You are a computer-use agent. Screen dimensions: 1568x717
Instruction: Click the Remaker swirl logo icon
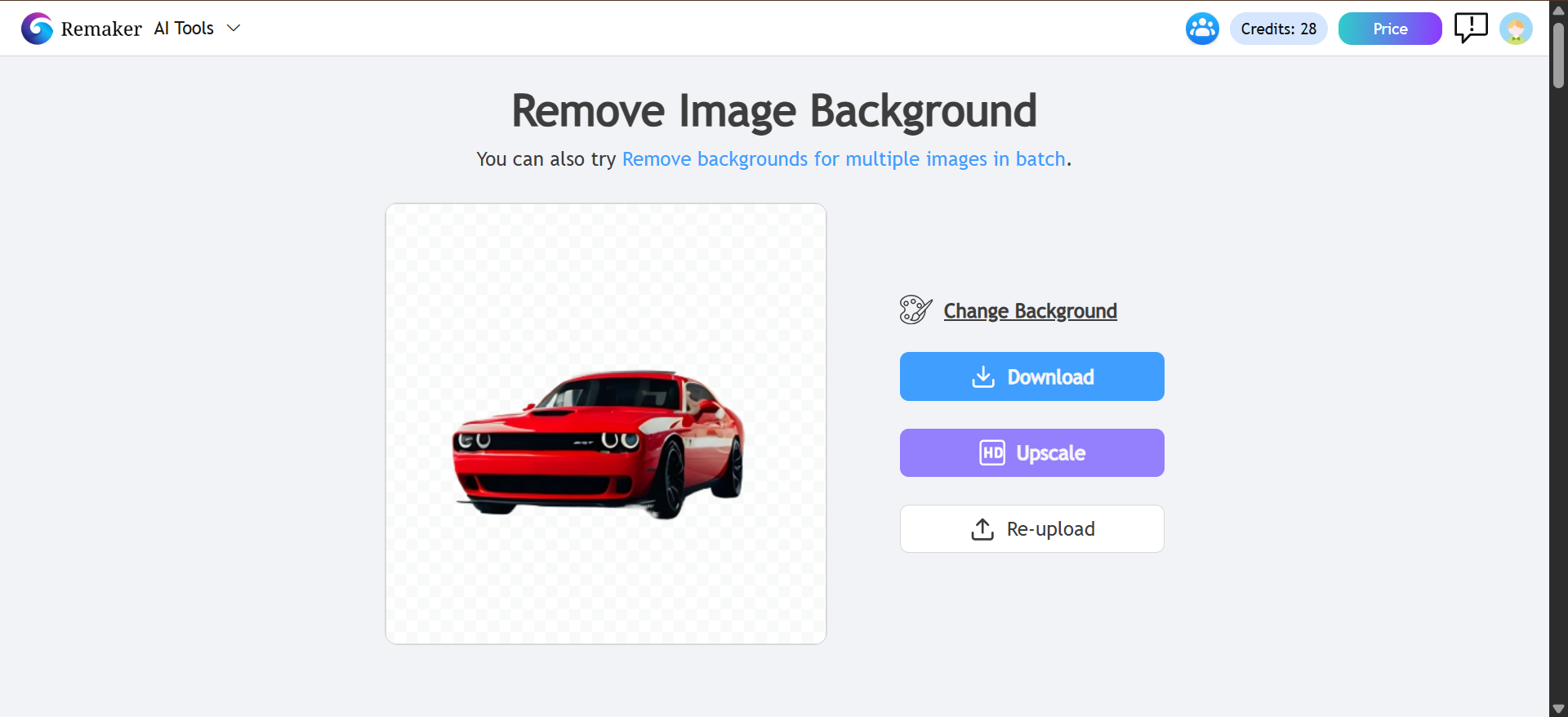tap(37, 29)
